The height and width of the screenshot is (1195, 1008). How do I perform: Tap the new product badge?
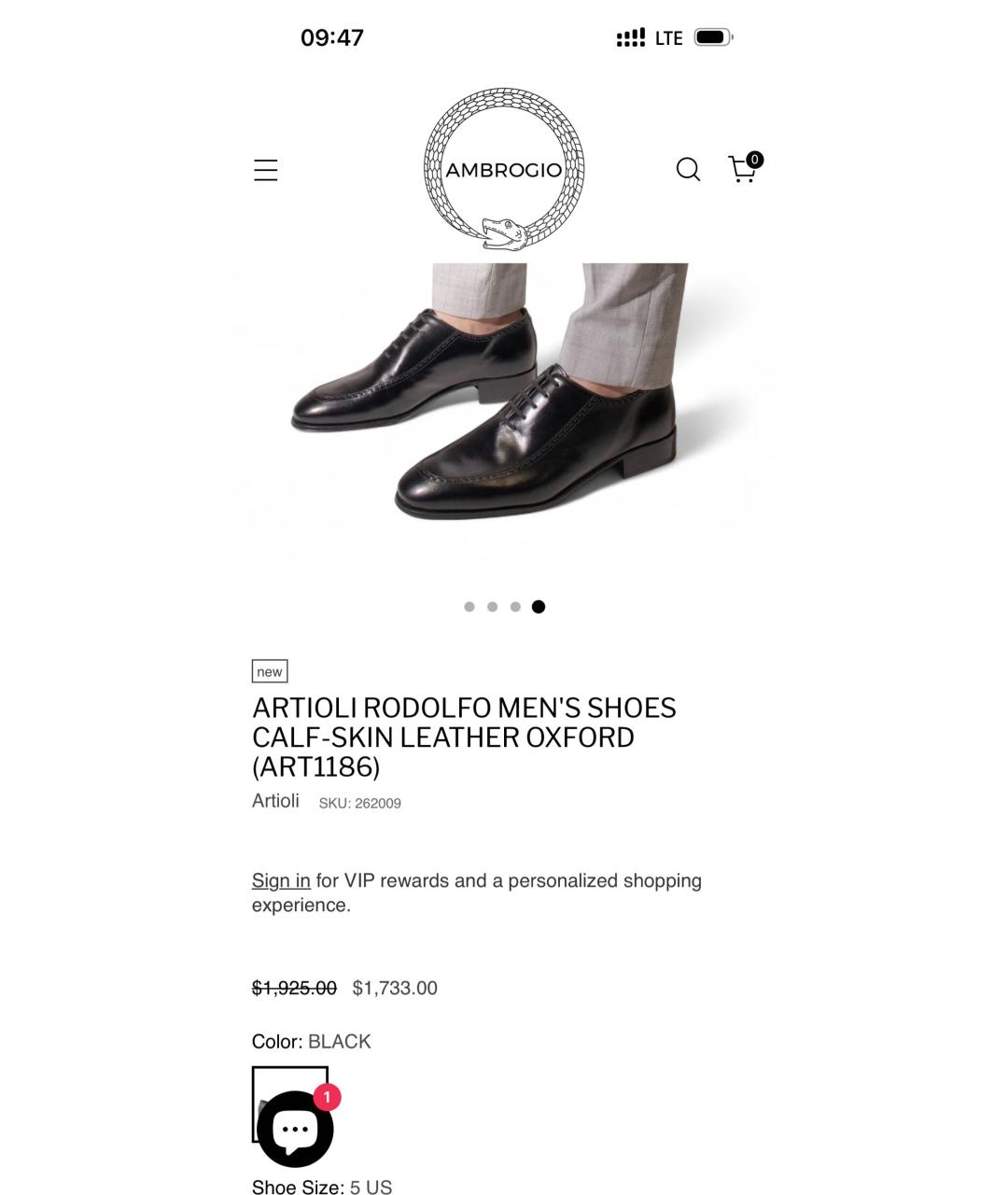(270, 671)
